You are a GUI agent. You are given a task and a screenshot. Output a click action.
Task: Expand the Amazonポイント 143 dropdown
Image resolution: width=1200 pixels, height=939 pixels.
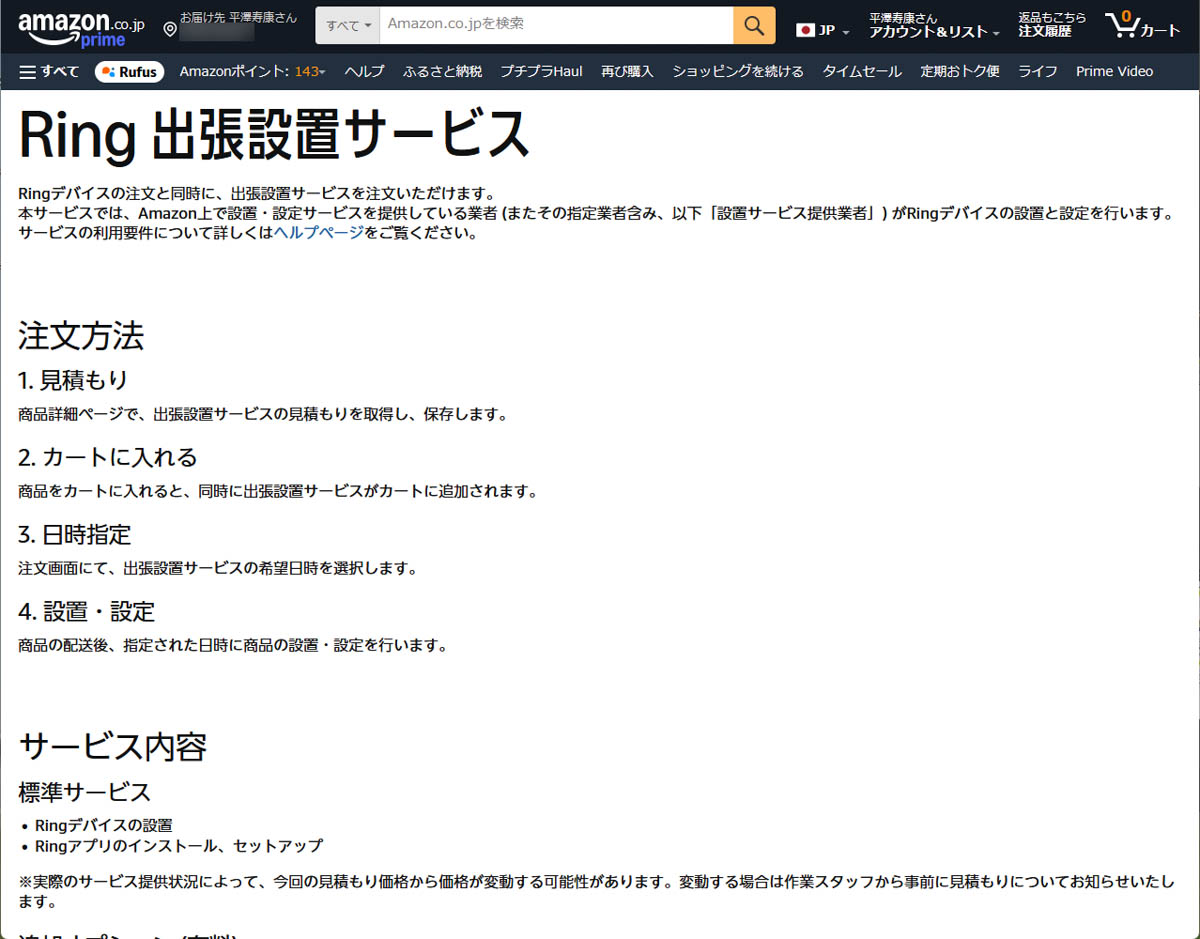pos(252,72)
